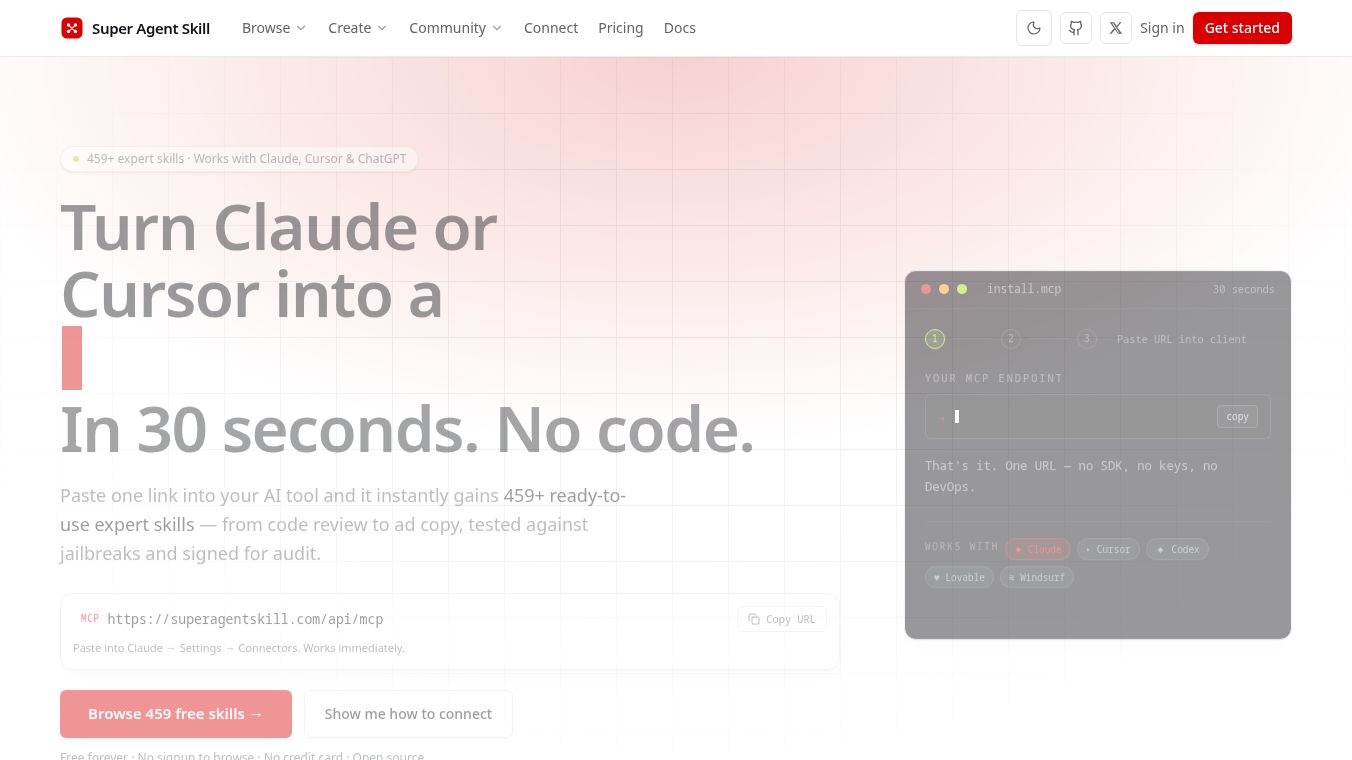Click the "30 seconds" label in install panel
This screenshot has height=760, width=1352.
1244,289
